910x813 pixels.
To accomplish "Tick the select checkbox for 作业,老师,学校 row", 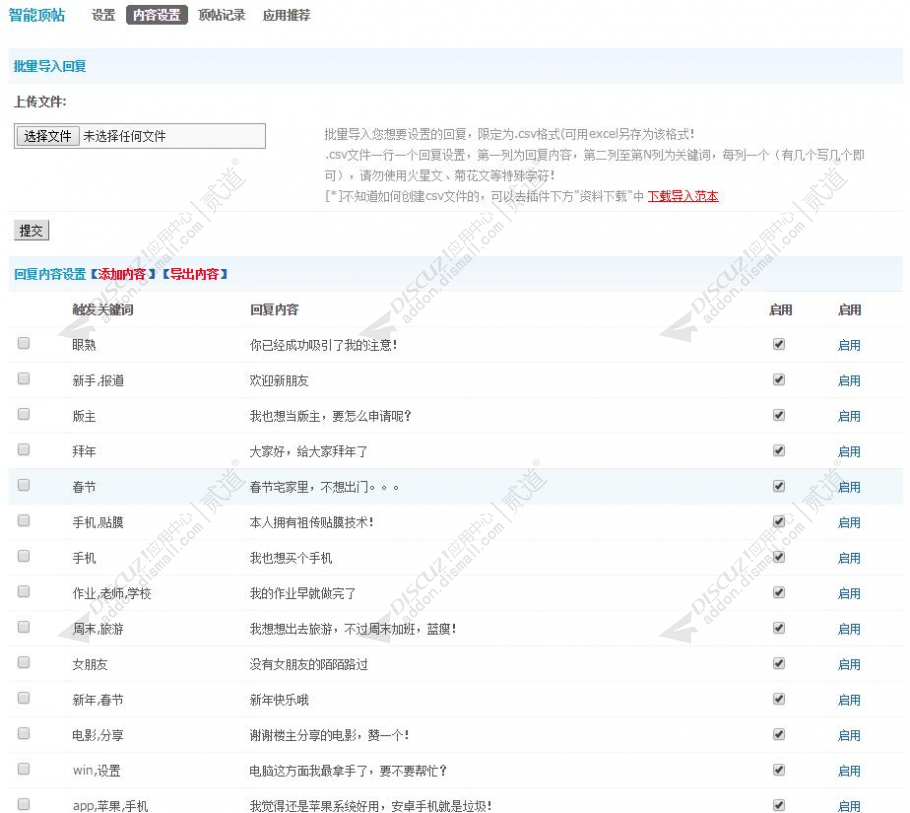I will (x=24, y=591).
